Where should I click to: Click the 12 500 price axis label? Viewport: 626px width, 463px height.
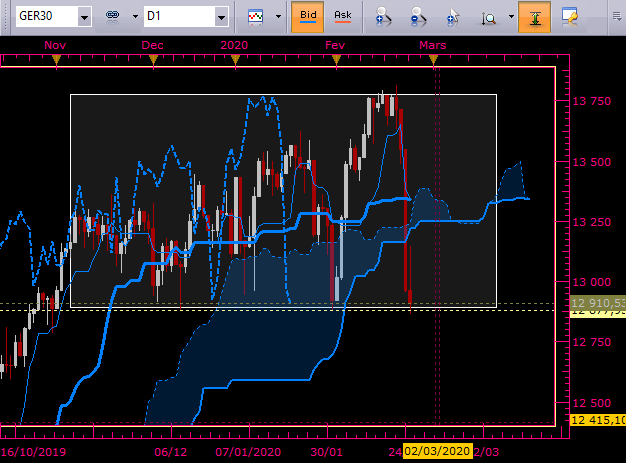[x=592, y=403]
